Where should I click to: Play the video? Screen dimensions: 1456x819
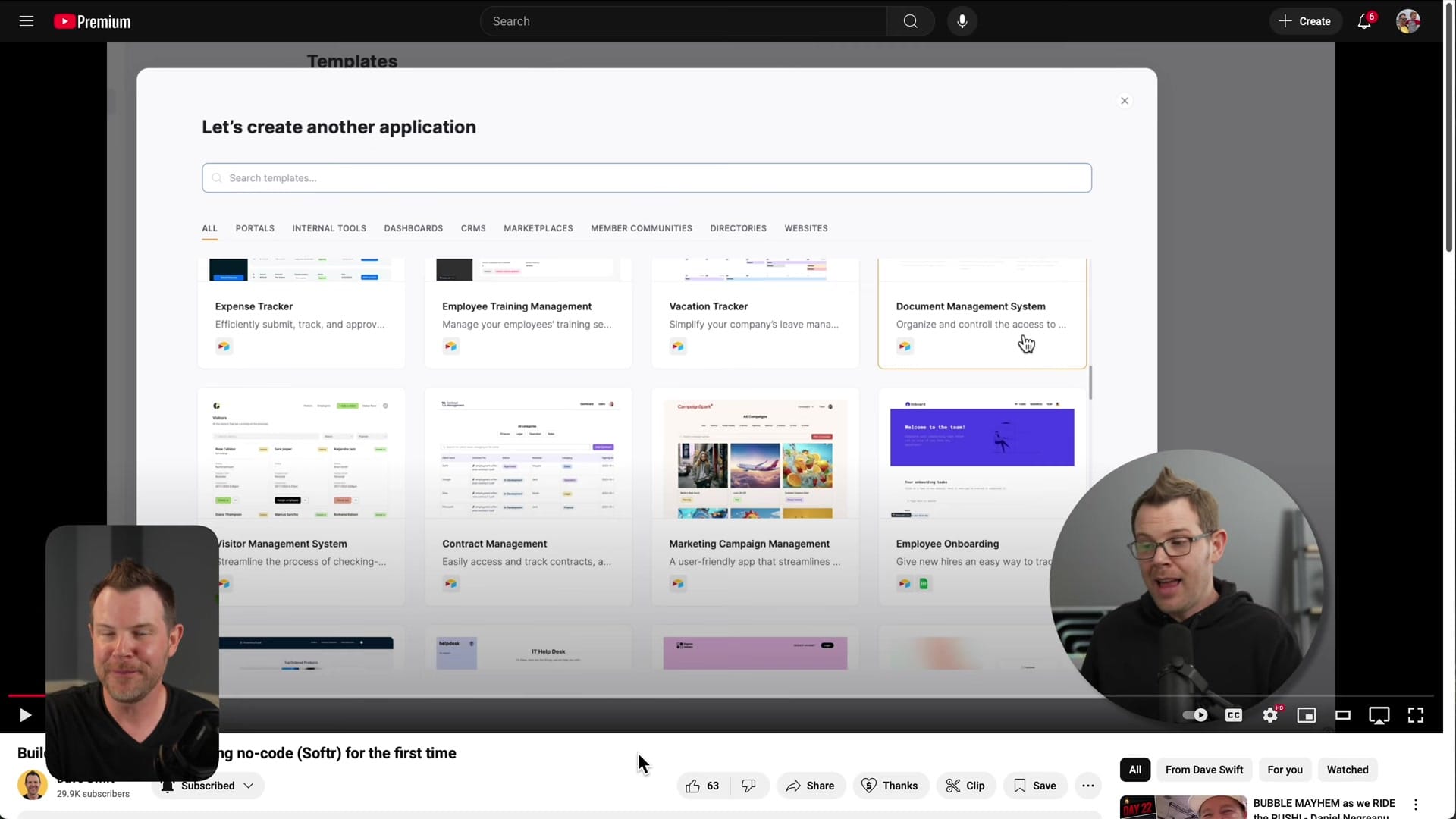coord(25,715)
